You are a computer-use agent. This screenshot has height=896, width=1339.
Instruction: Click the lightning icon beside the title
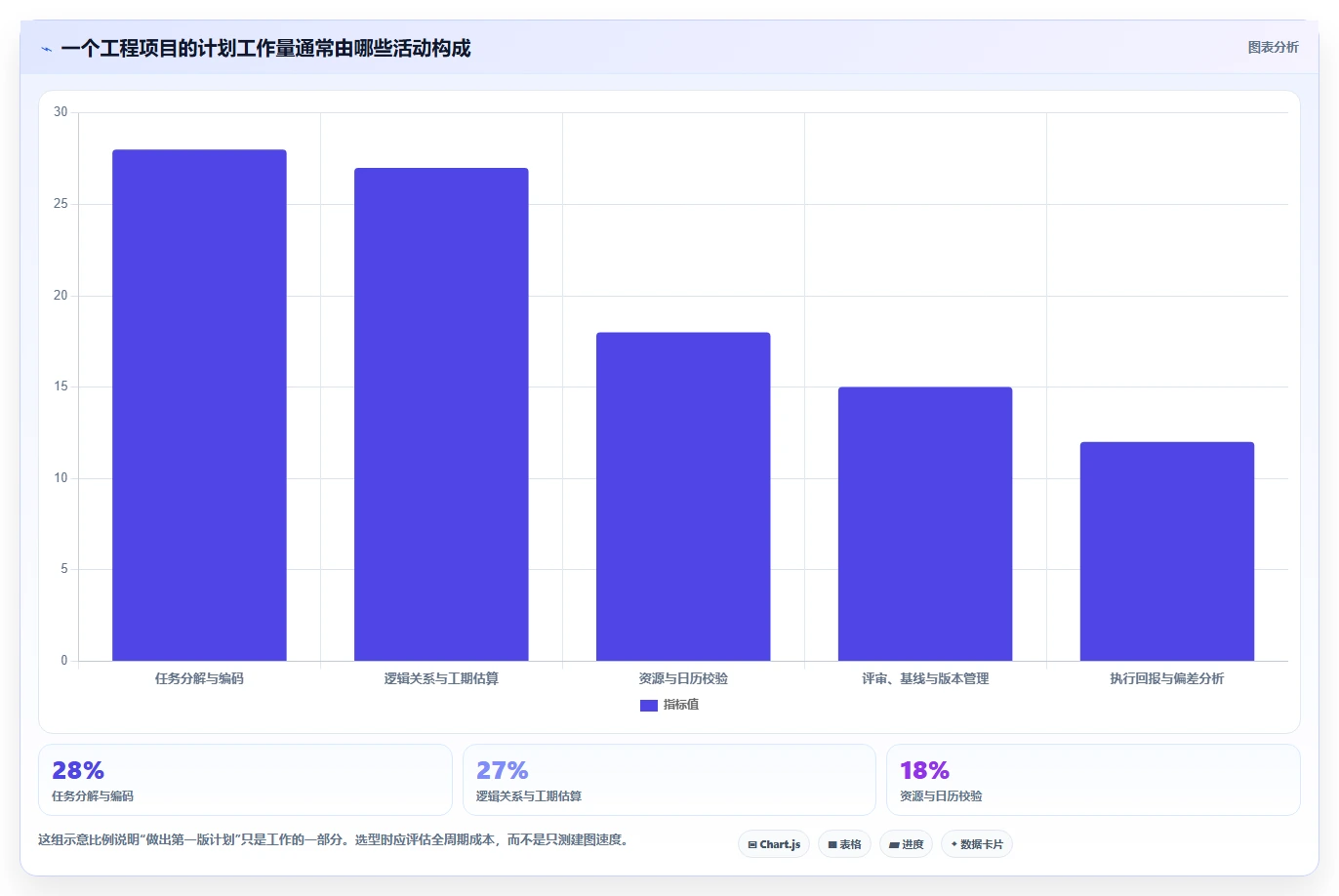tap(46, 49)
